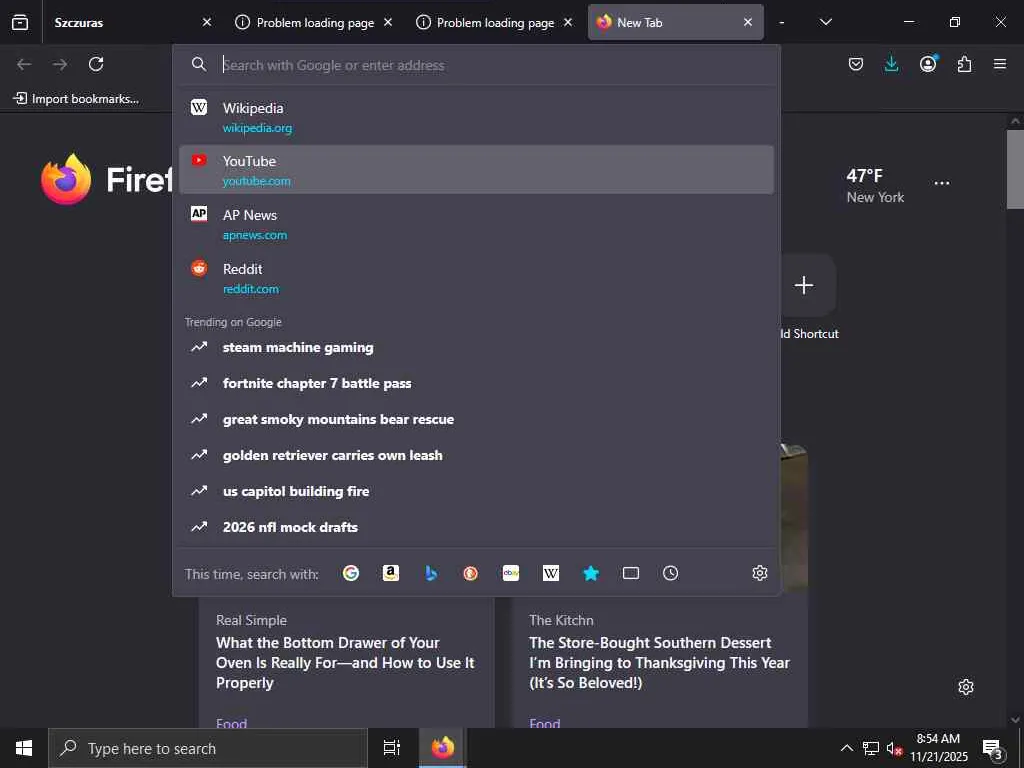The height and width of the screenshot is (768, 1024).
Task: Search this time with Google
Action: click(x=351, y=573)
